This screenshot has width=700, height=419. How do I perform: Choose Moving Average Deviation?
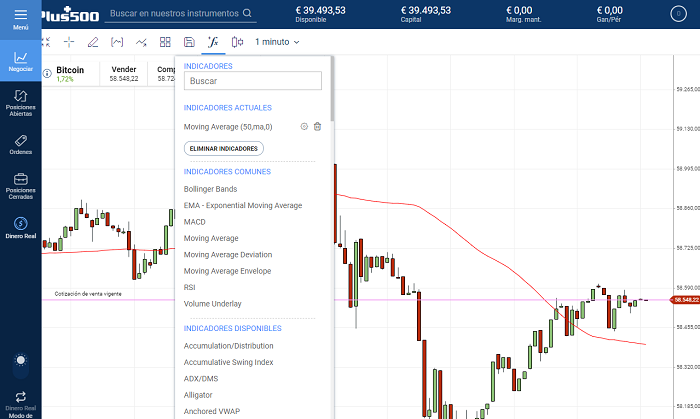(228, 255)
